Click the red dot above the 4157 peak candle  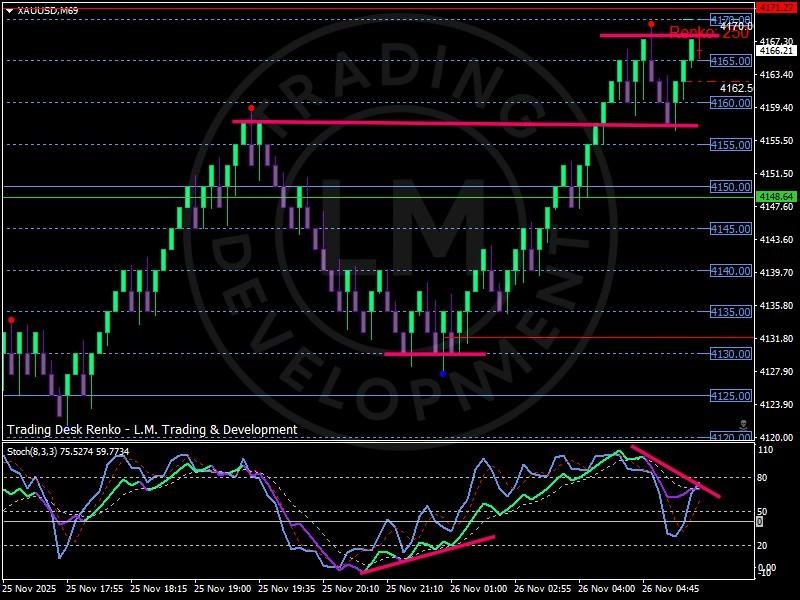point(251,108)
